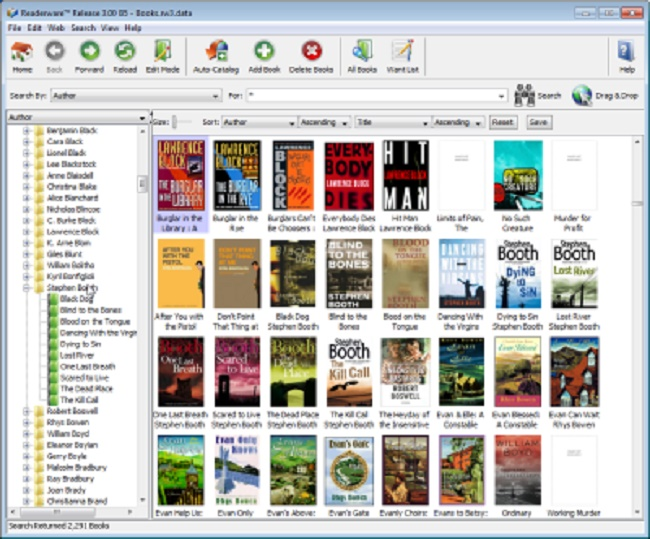Click the Delete Books icon

(x=311, y=51)
